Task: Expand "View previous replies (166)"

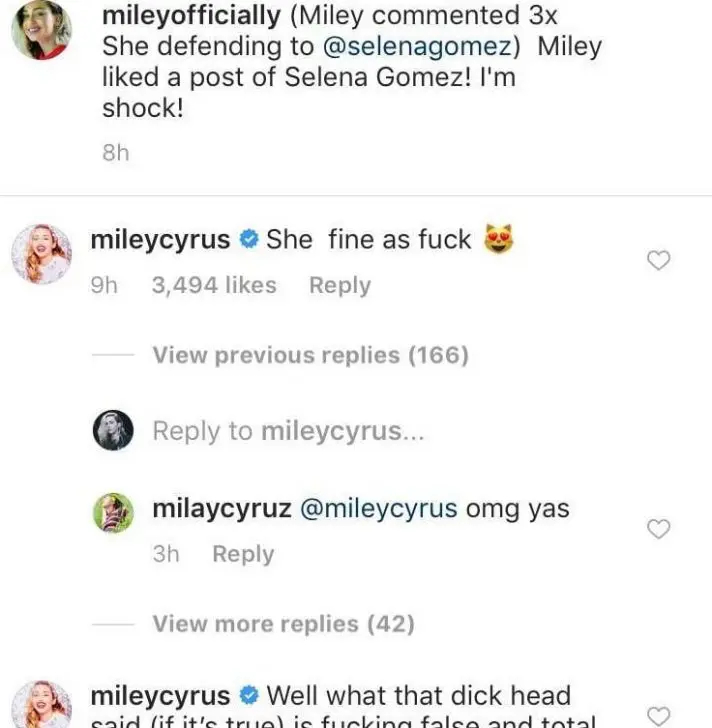Action: 310,355
